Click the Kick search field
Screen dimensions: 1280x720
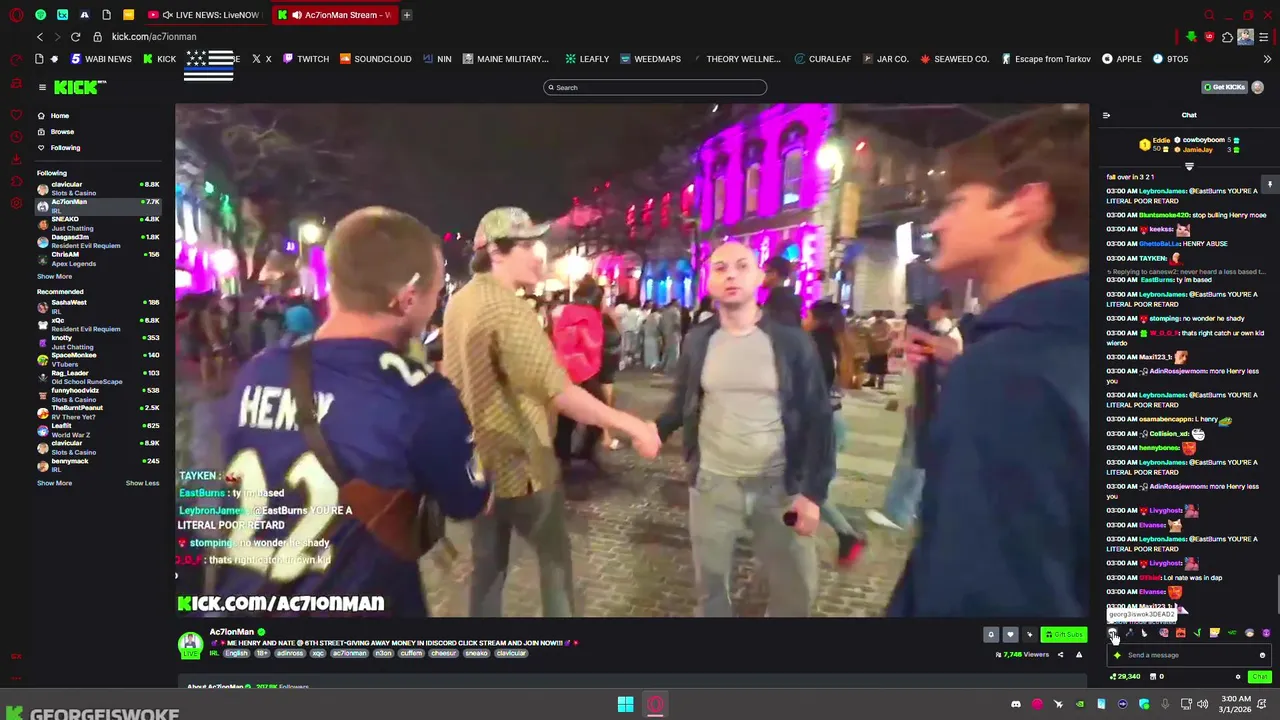655,88
